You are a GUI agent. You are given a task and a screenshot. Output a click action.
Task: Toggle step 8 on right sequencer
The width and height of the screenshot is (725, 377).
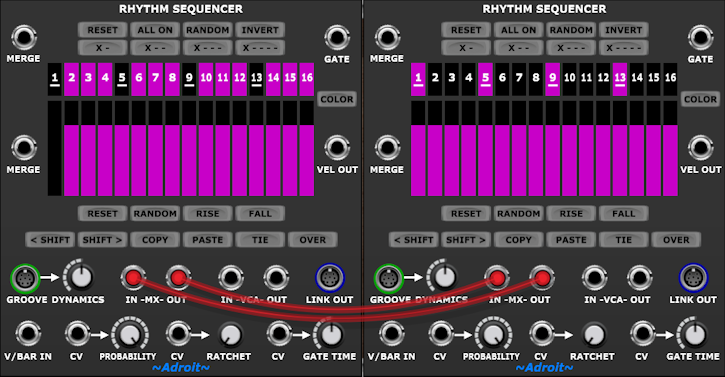point(536,79)
